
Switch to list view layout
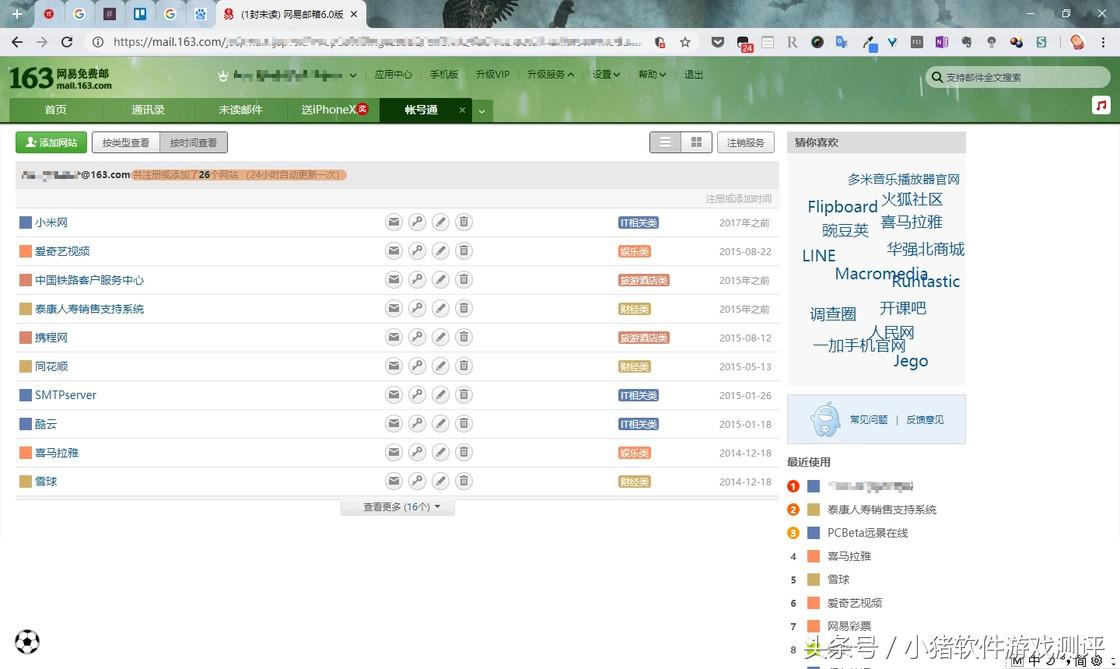(x=665, y=142)
